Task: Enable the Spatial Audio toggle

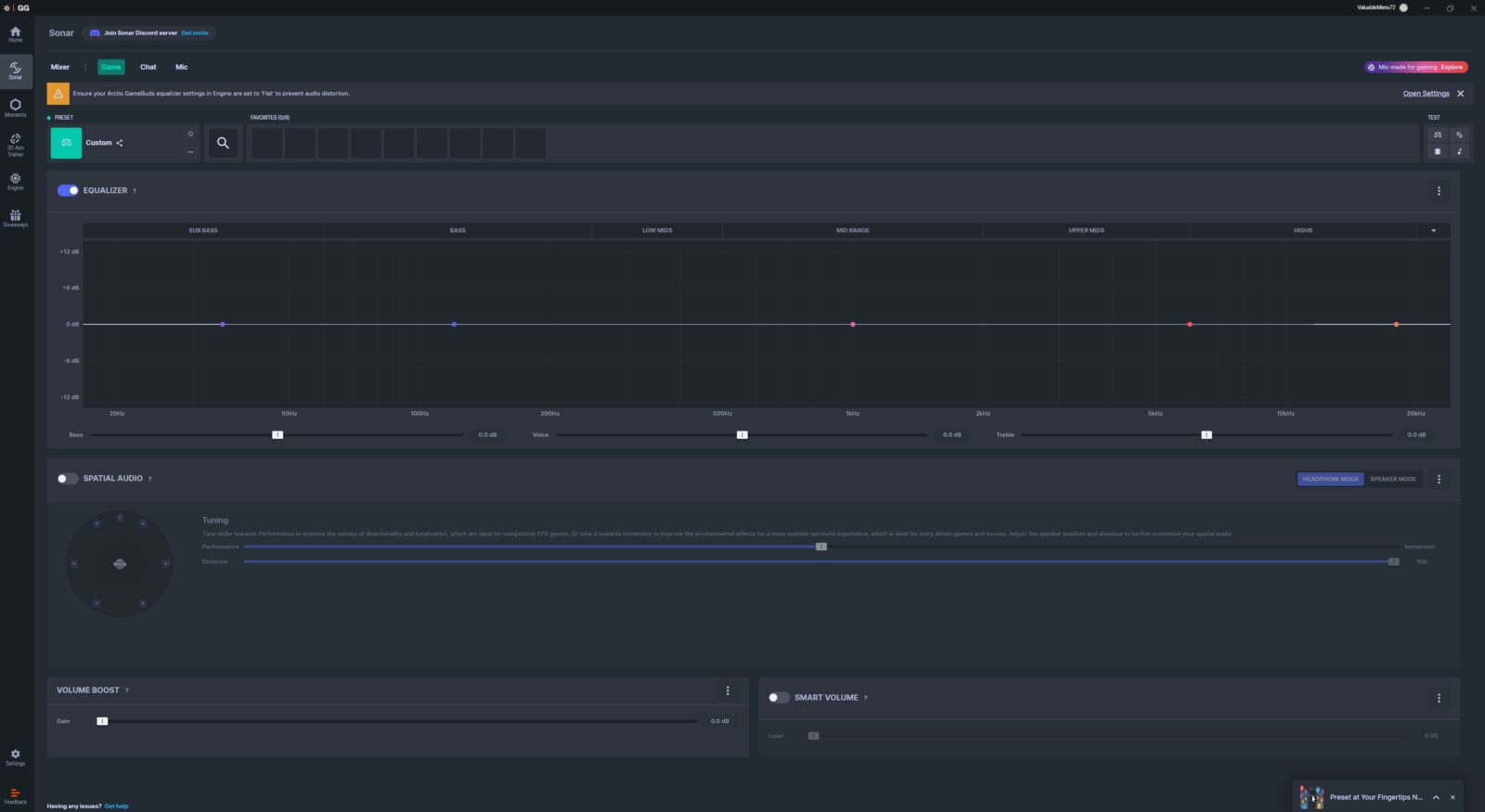Action: pos(68,479)
